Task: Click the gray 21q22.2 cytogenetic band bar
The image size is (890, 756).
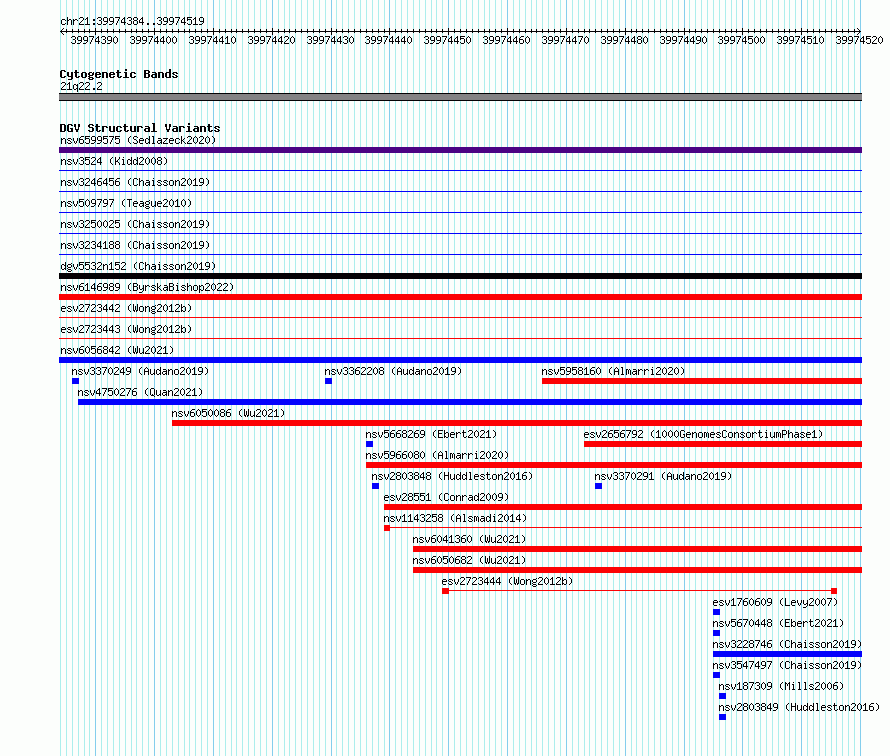Action: 460,97
